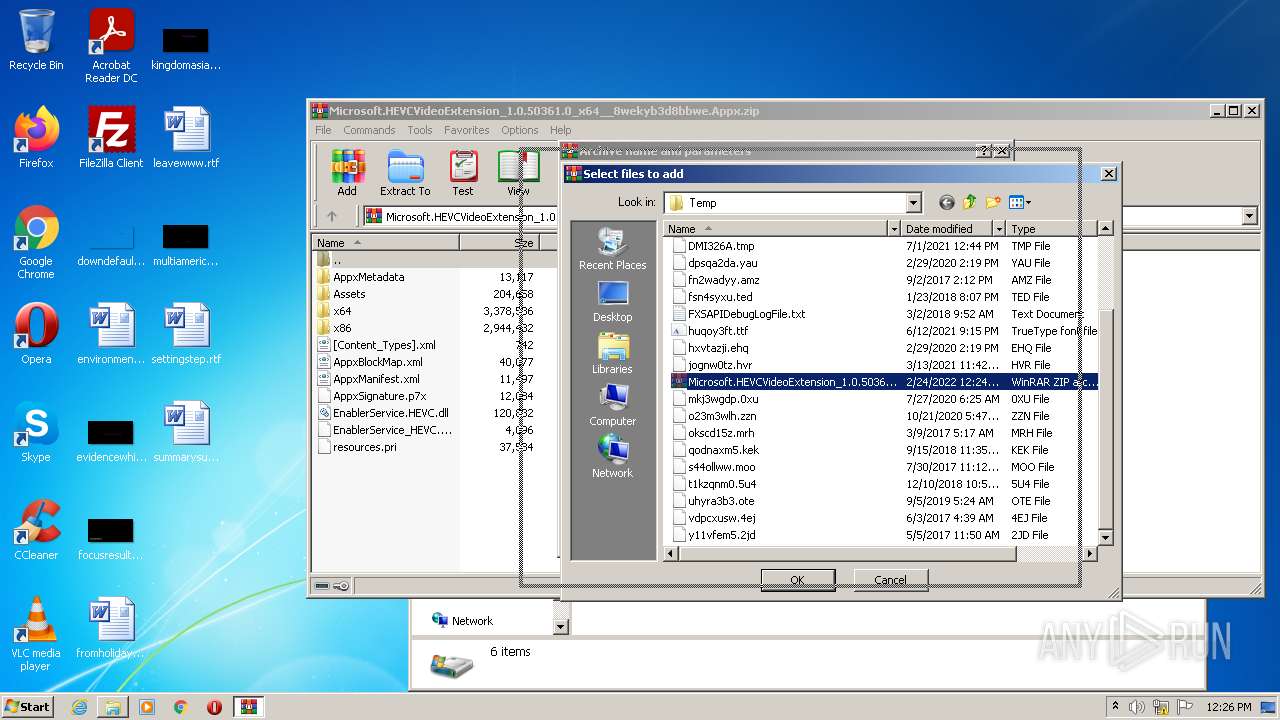The width and height of the screenshot is (1280, 720).
Task: Show hidden icons tray arrow
Action: (1116, 707)
